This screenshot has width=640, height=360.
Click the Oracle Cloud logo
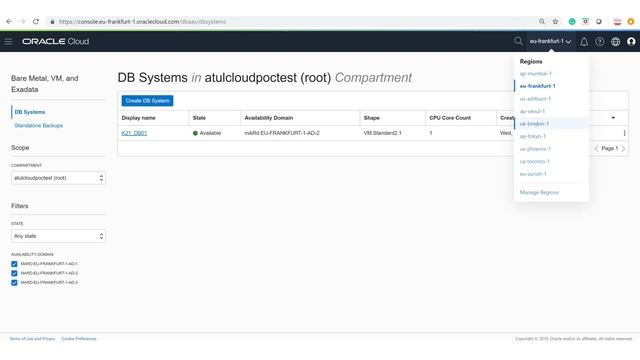pyautogui.click(x=56, y=42)
